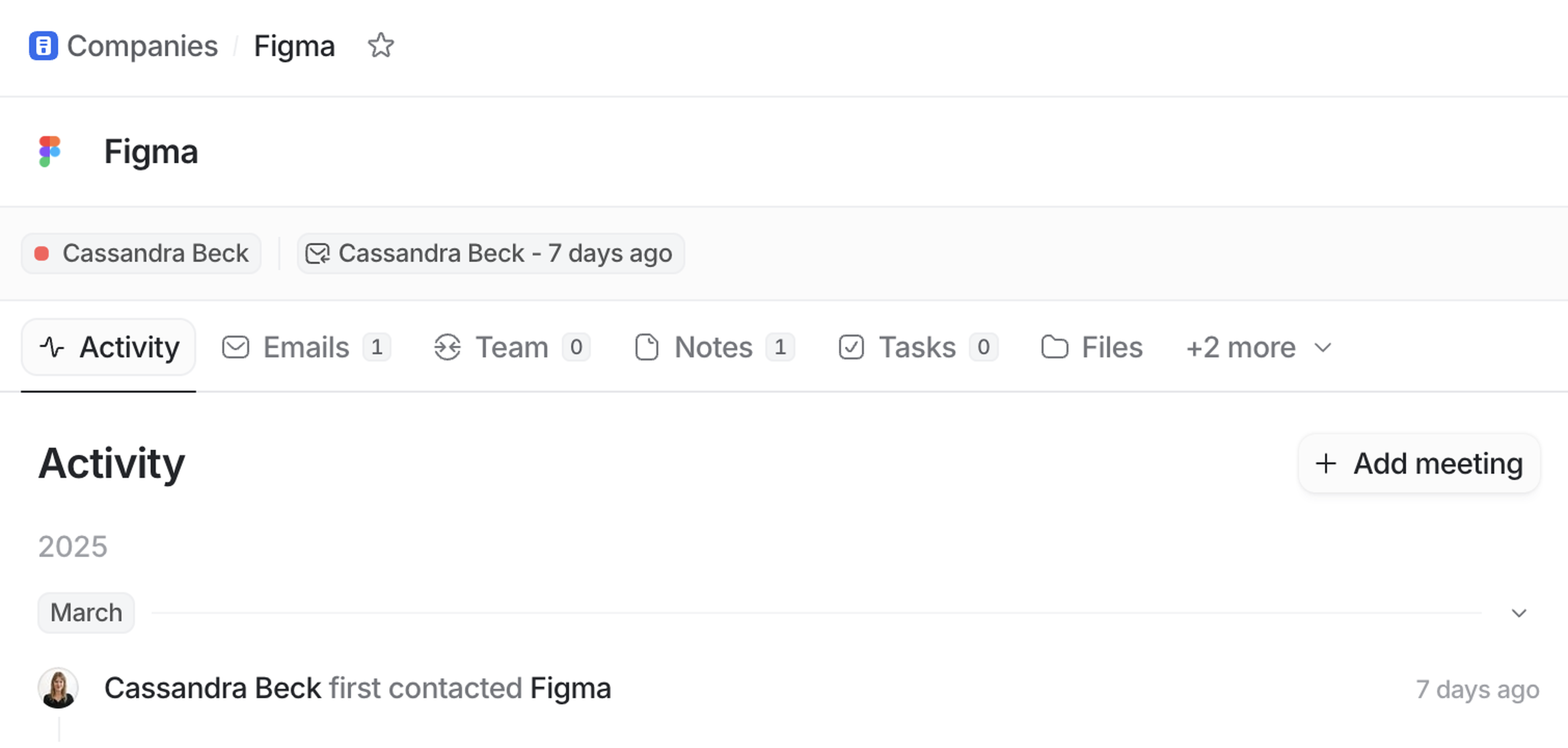Viewport: 1568px width, 748px height.
Task: Click the Figma company logo
Action: point(50,151)
